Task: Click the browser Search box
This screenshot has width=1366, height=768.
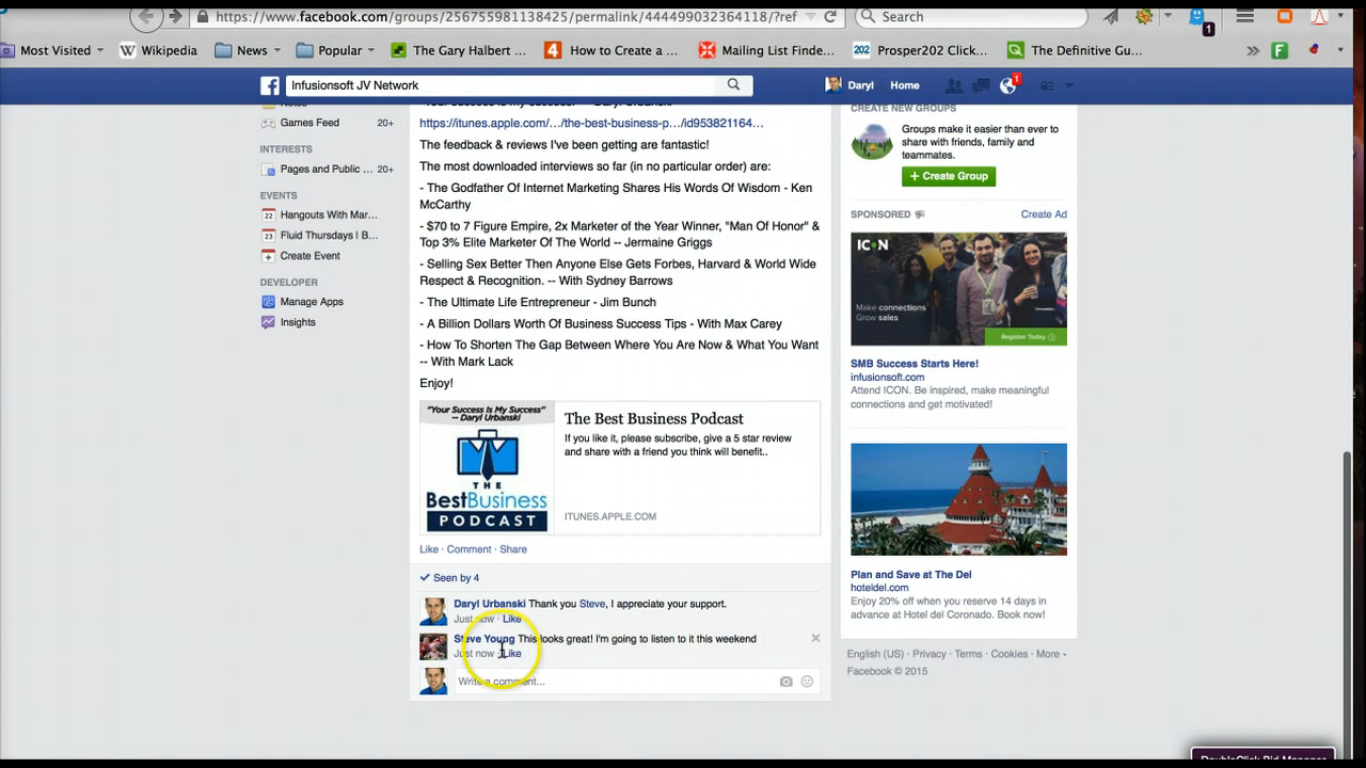Action: tap(970, 17)
